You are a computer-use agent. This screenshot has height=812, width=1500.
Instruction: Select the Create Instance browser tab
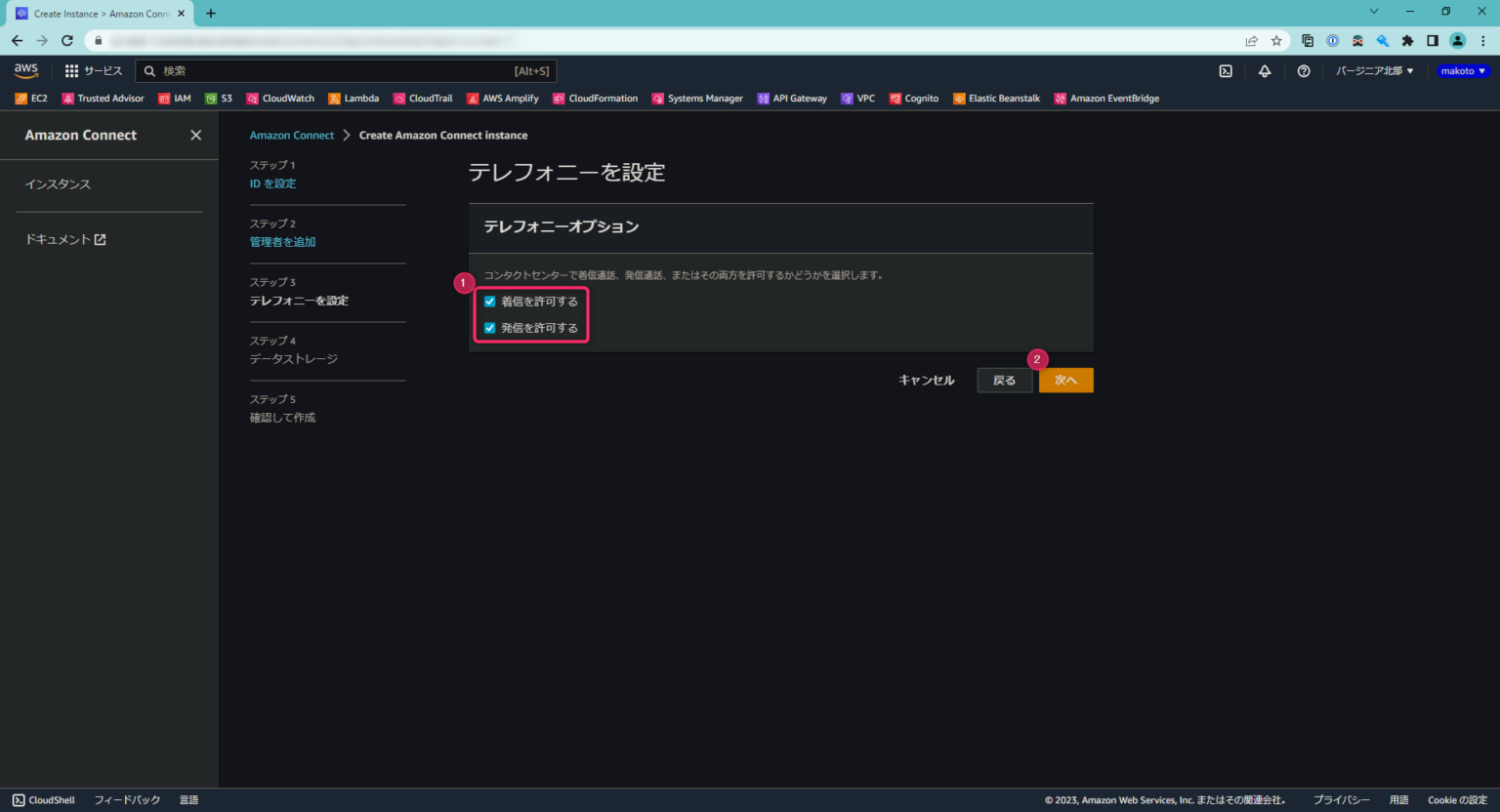(x=98, y=13)
